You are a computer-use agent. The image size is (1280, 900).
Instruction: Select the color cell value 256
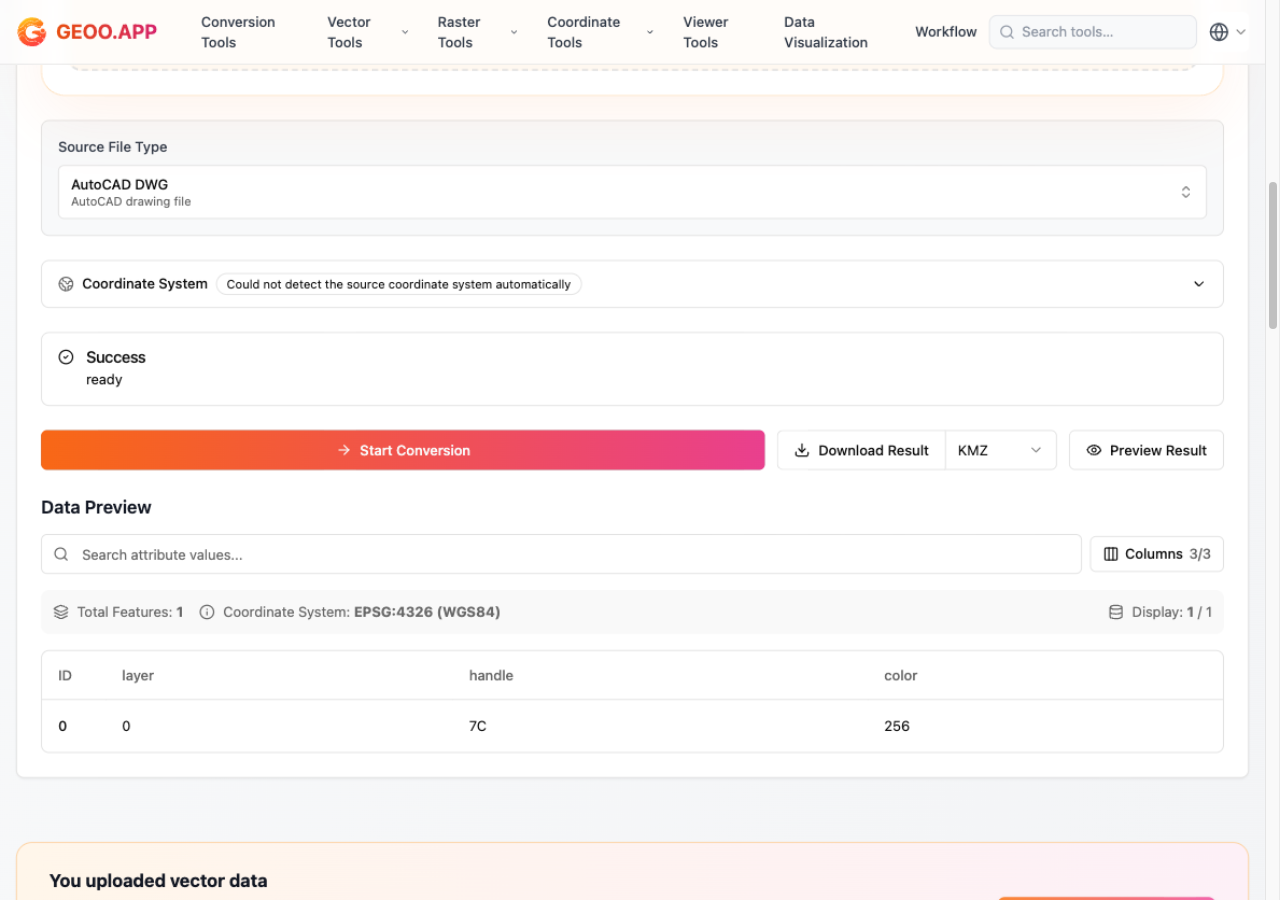897,726
